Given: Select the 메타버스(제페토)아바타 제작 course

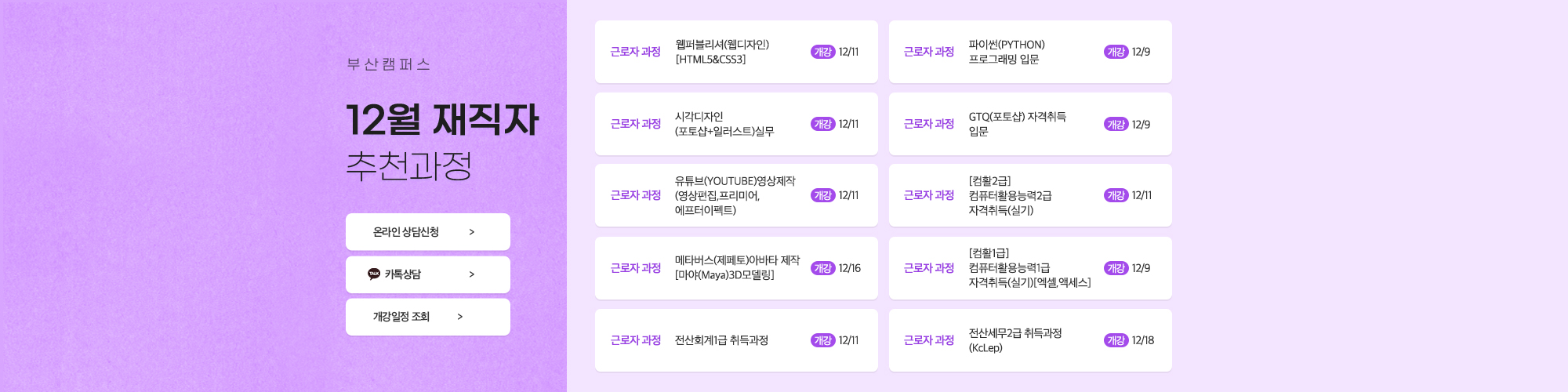Looking at the screenshot, I should point(736,268).
